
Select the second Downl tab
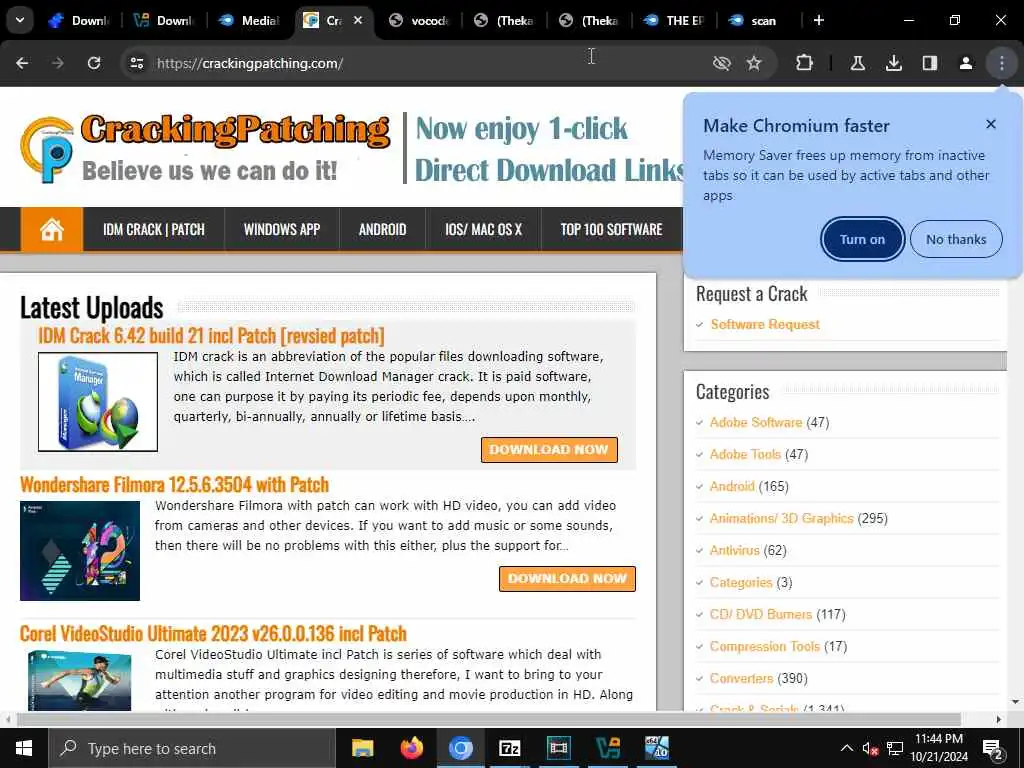(165, 21)
